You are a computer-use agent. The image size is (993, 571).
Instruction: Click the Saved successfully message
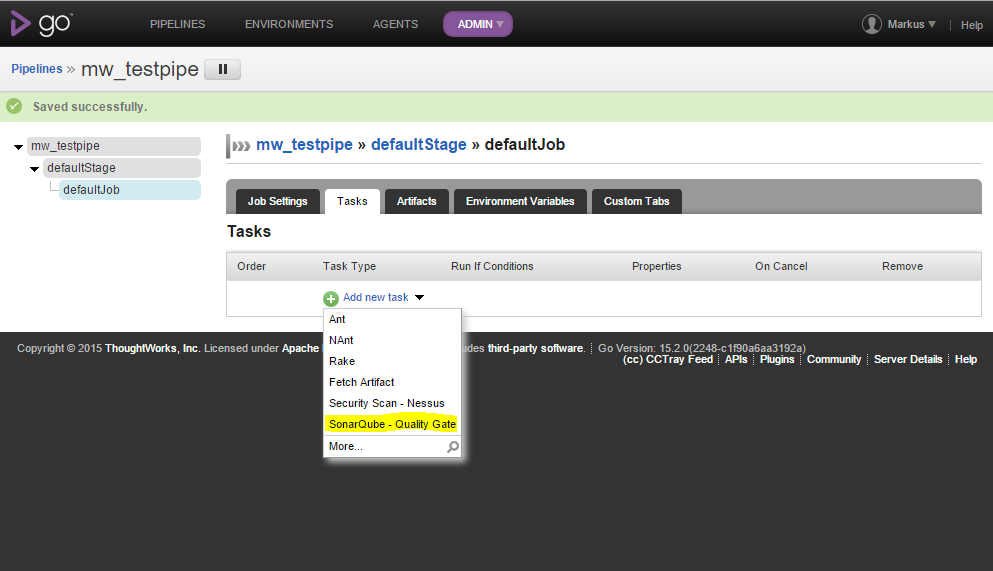click(90, 107)
